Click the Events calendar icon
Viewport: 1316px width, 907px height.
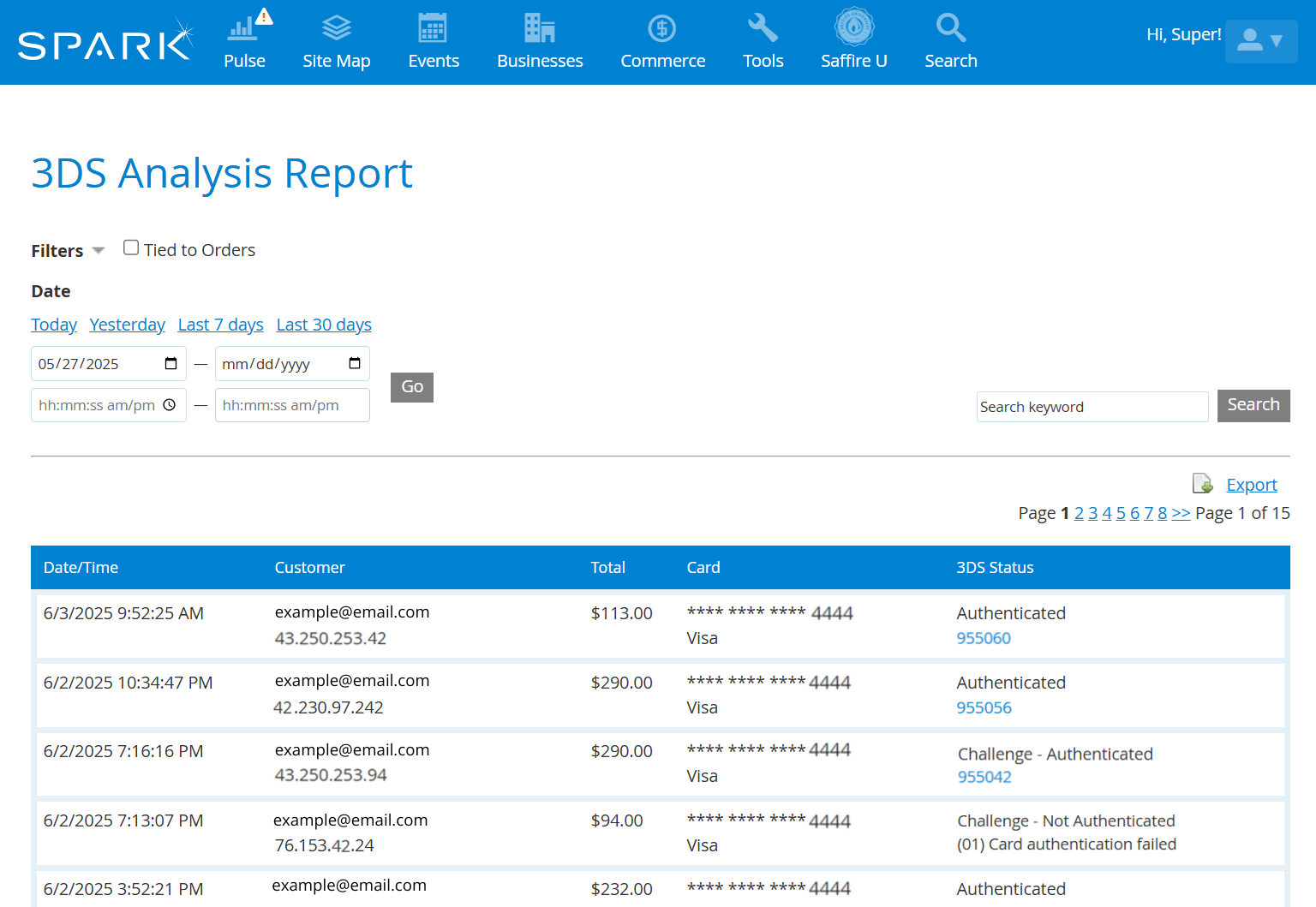[433, 28]
